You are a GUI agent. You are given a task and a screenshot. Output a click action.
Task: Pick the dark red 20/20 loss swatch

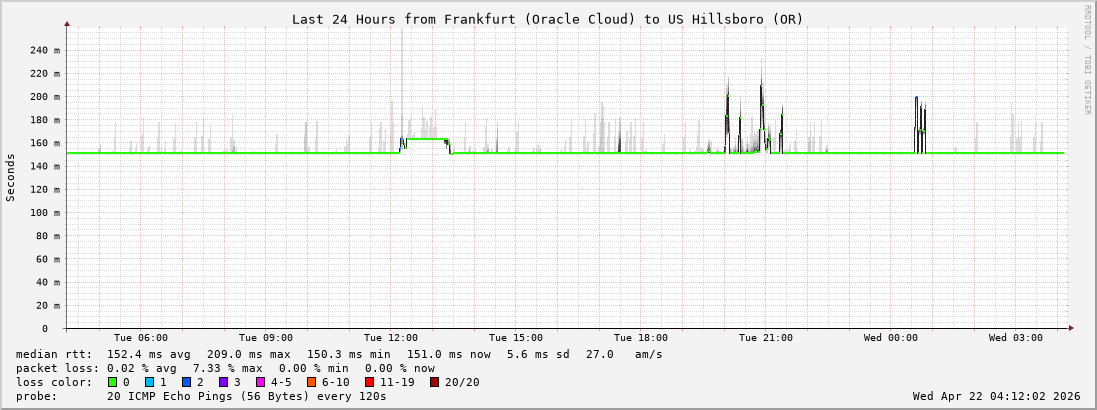coord(435,382)
